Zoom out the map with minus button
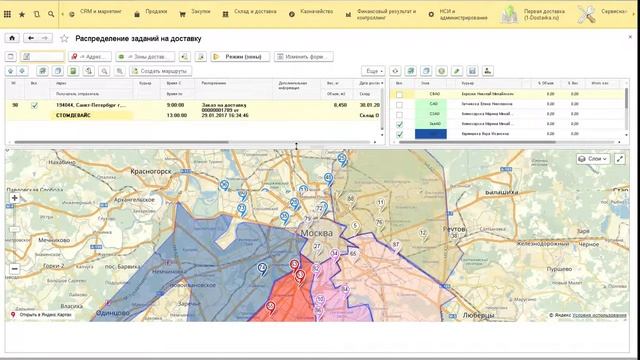The width and height of the screenshot is (640, 360). click(x=15, y=269)
